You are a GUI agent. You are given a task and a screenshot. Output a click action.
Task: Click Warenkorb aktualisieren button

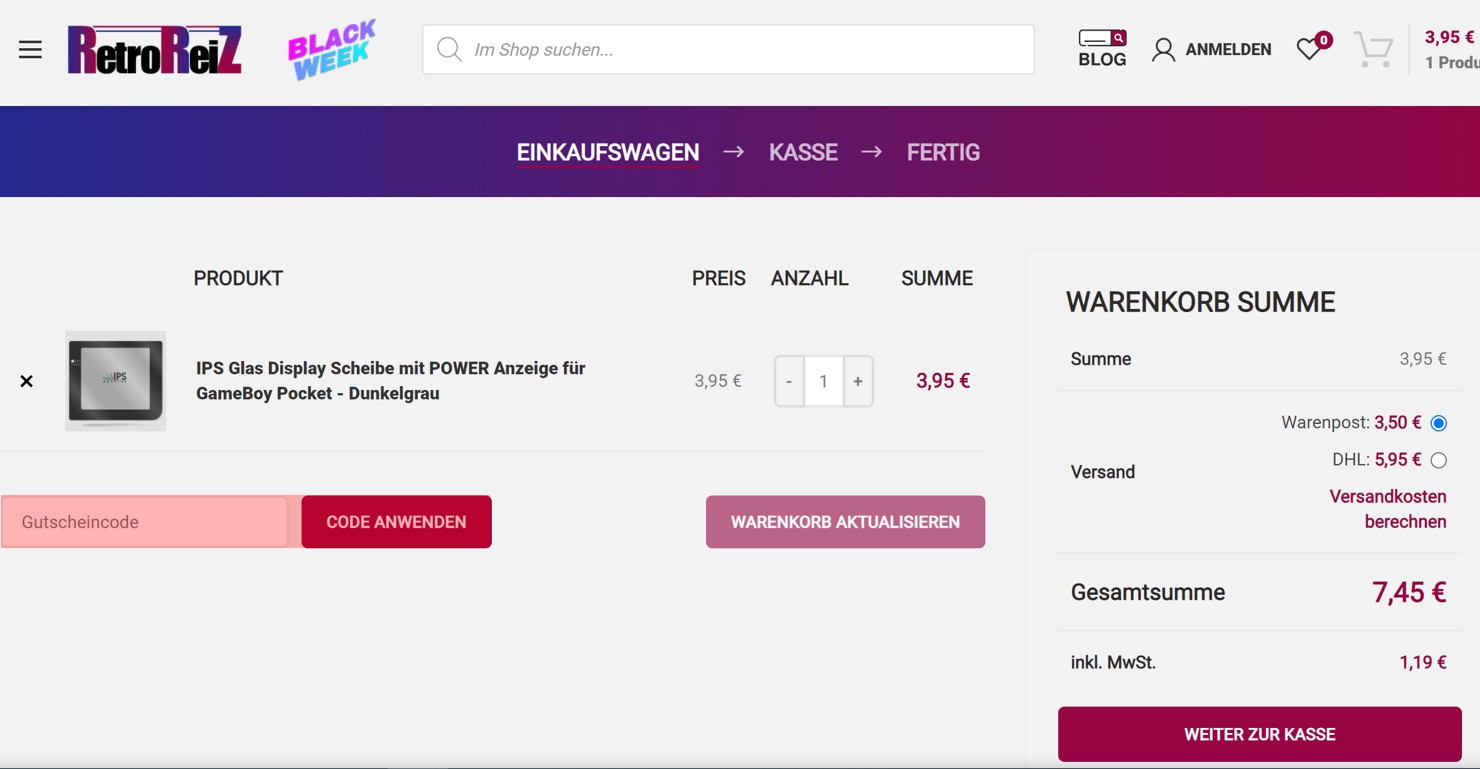845,522
